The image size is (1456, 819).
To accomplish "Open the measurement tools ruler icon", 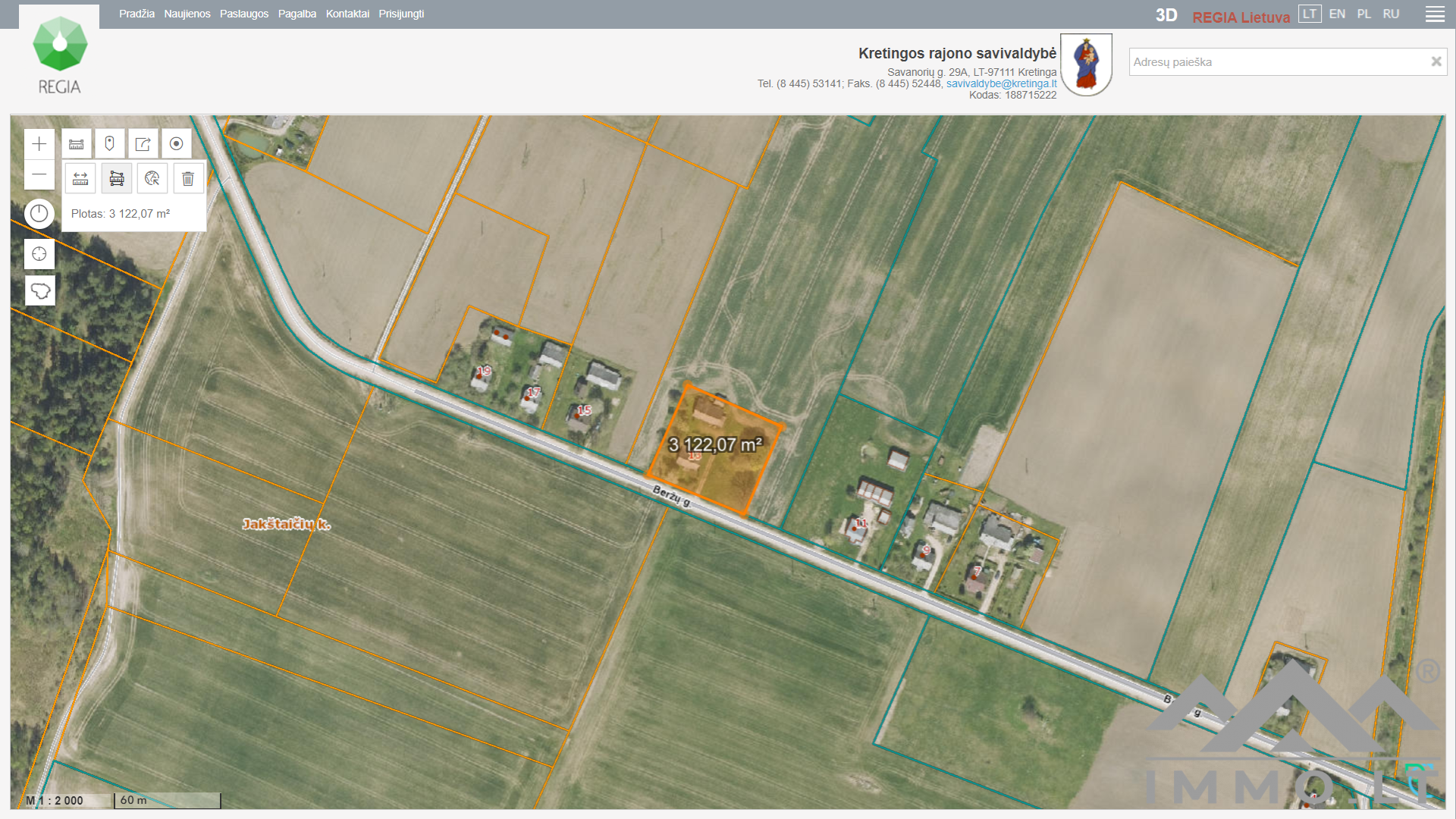I will 77,143.
